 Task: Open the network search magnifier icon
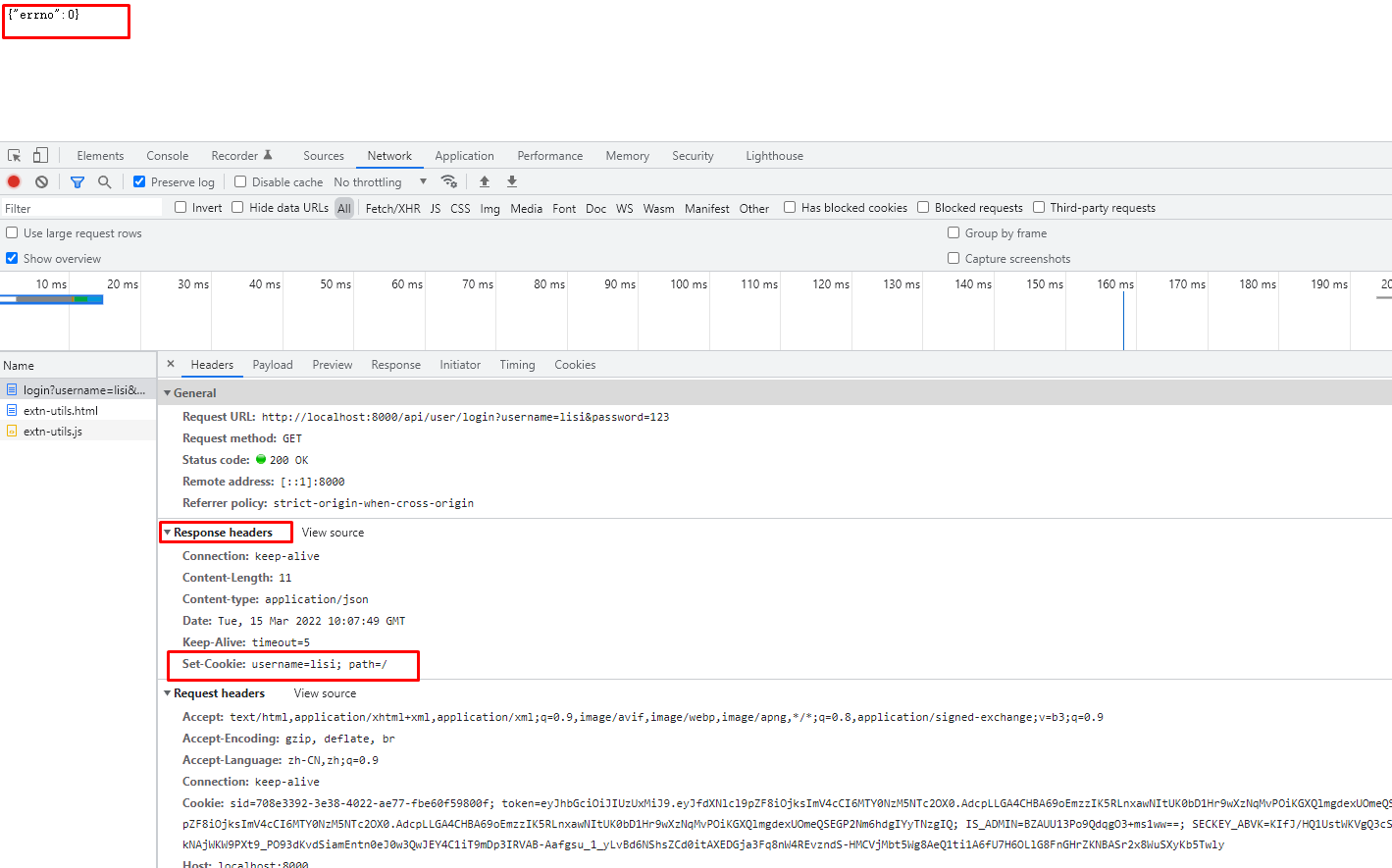[x=104, y=182]
